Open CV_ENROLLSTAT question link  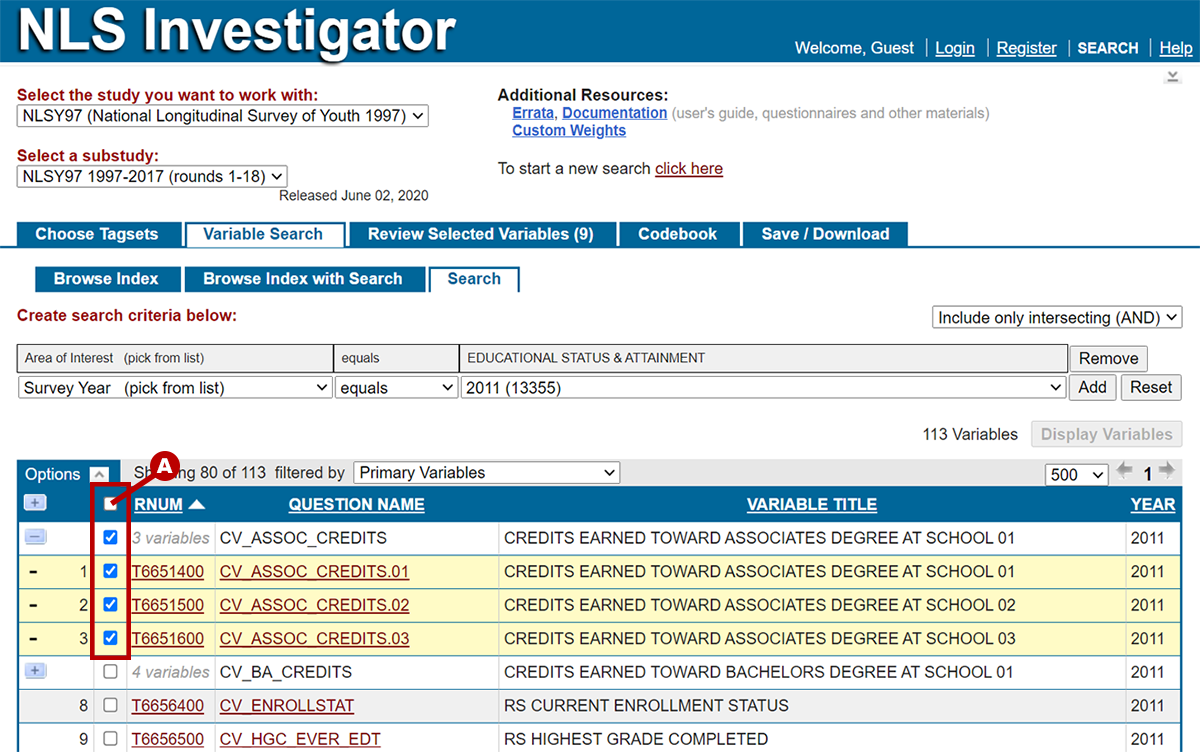pyautogui.click(x=287, y=706)
